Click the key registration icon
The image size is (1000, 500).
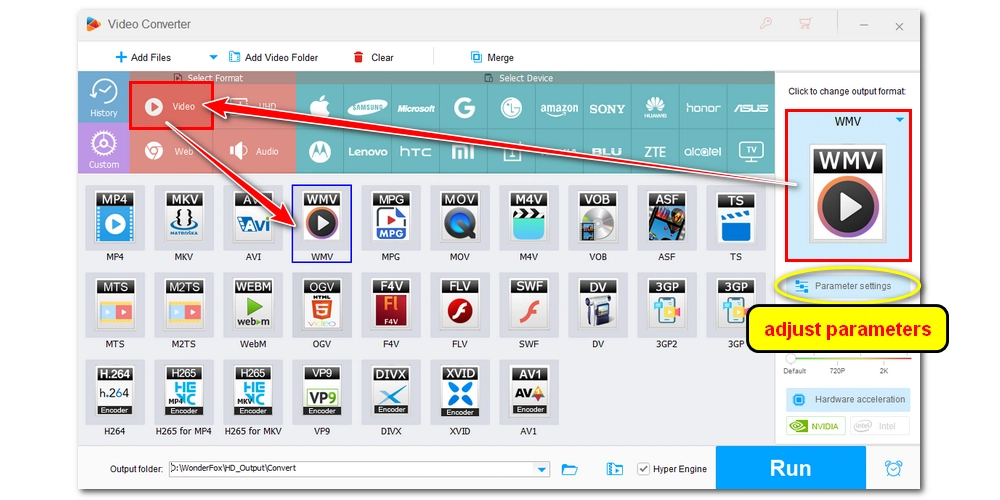765,24
